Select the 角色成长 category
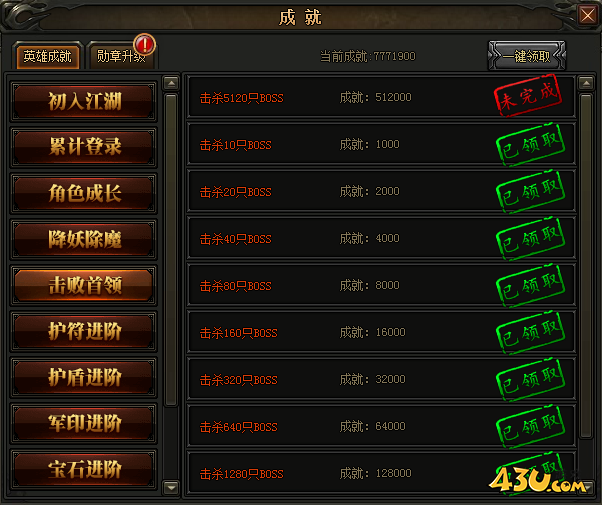This screenshot has height=505, width=602. (x=84, y=193)
